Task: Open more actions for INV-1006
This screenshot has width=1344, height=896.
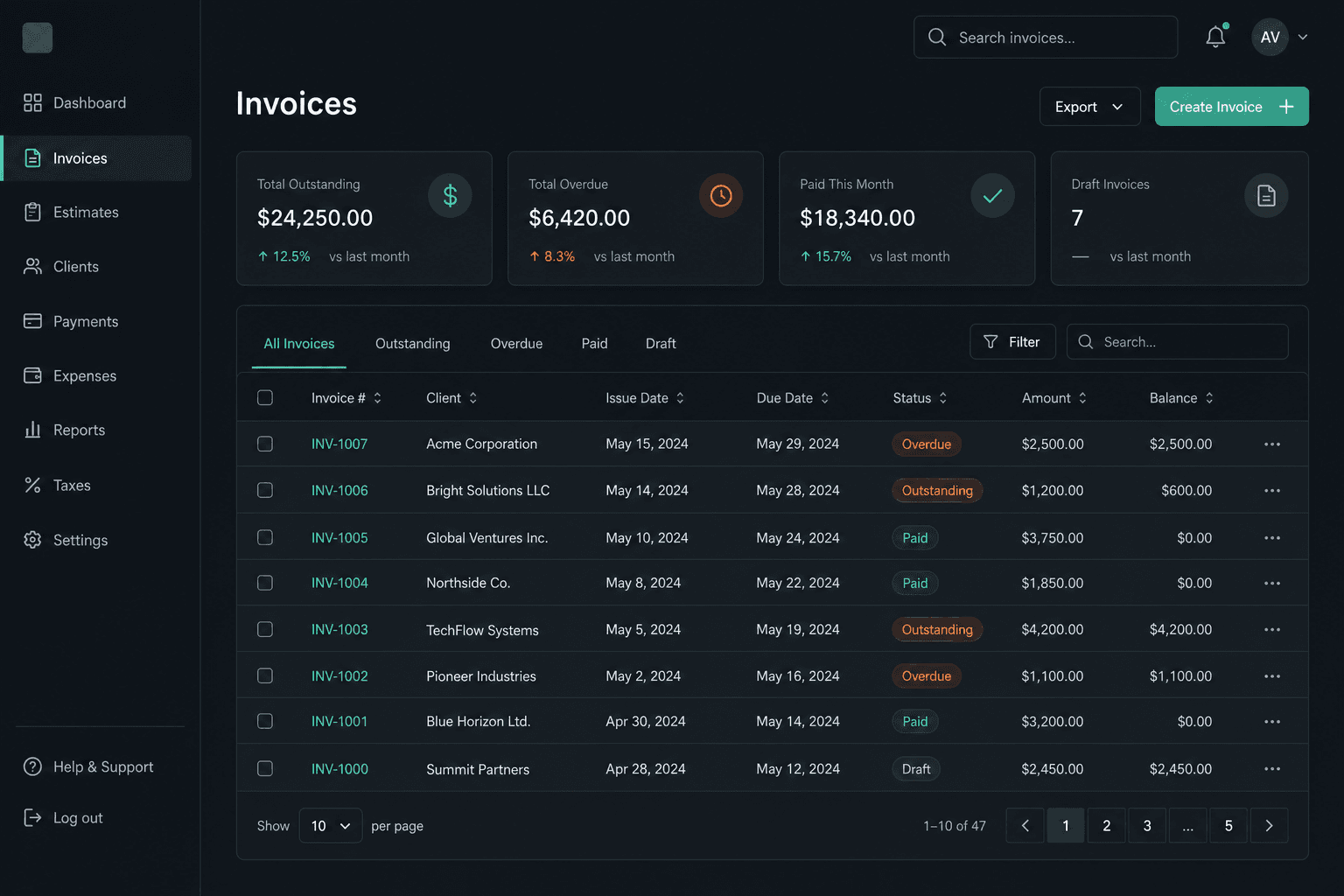Action: (1272, 491)
